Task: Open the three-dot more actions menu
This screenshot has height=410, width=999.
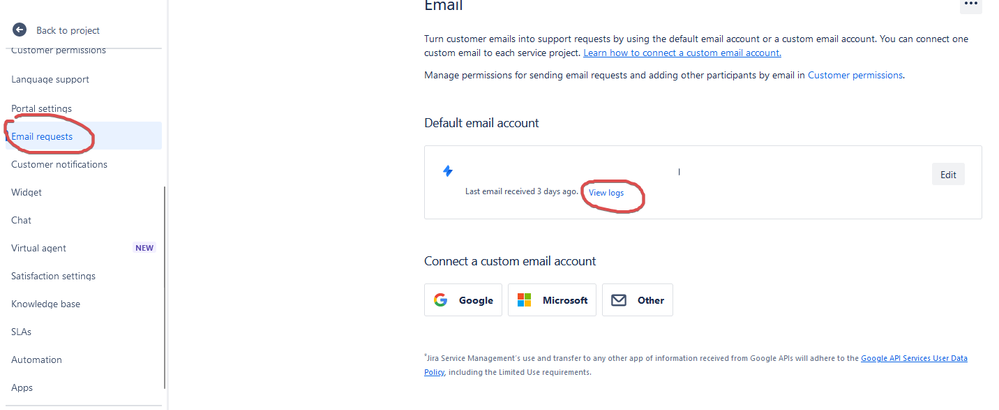Action: click(970, 4)
